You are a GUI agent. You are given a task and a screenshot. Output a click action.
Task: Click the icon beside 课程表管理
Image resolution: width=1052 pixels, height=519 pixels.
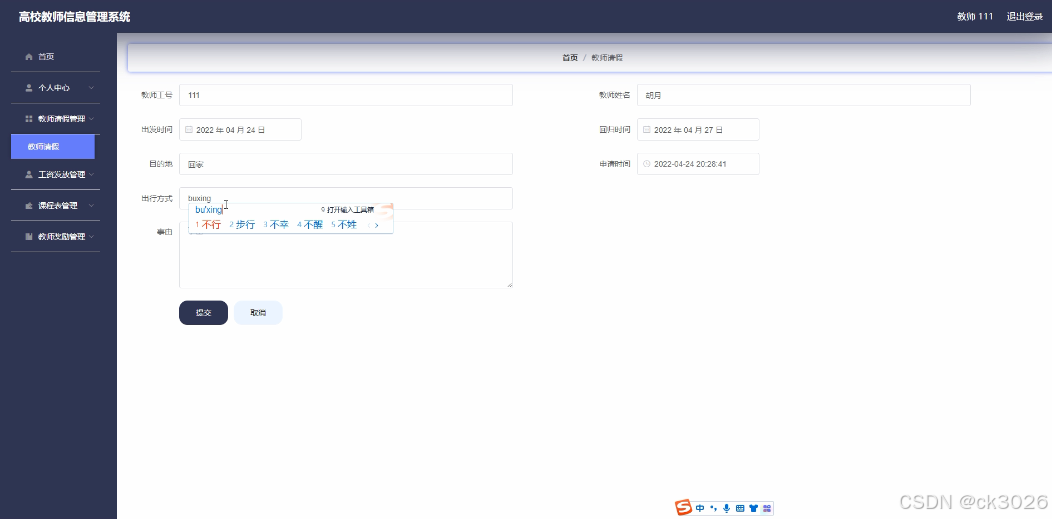pos(29,206)
